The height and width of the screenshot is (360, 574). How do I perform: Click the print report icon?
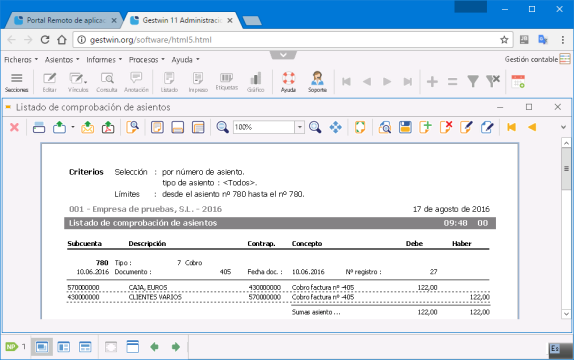pos(39,127)
